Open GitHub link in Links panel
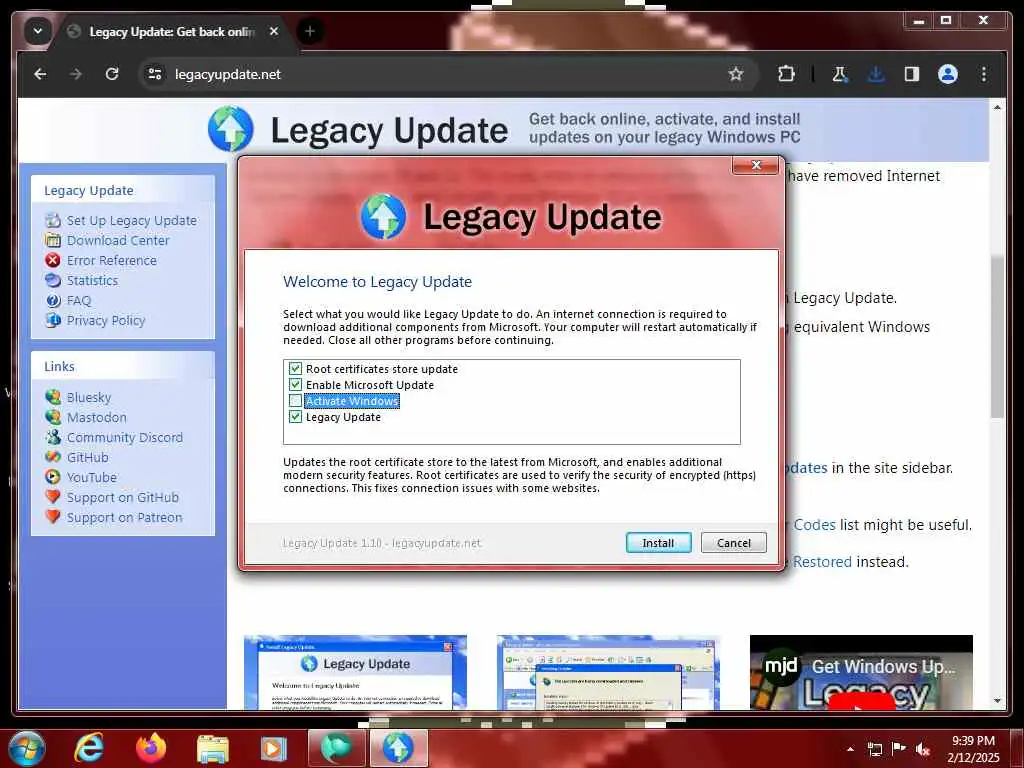 [88, 458]
